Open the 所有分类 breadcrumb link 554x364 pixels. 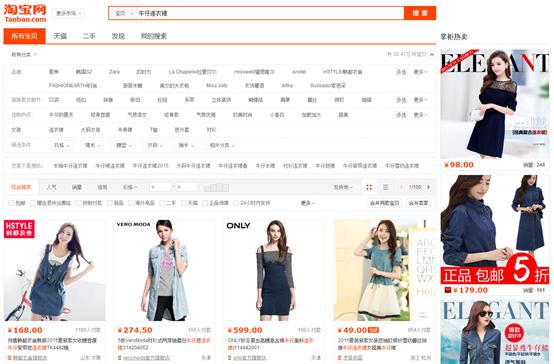[22, 54]
